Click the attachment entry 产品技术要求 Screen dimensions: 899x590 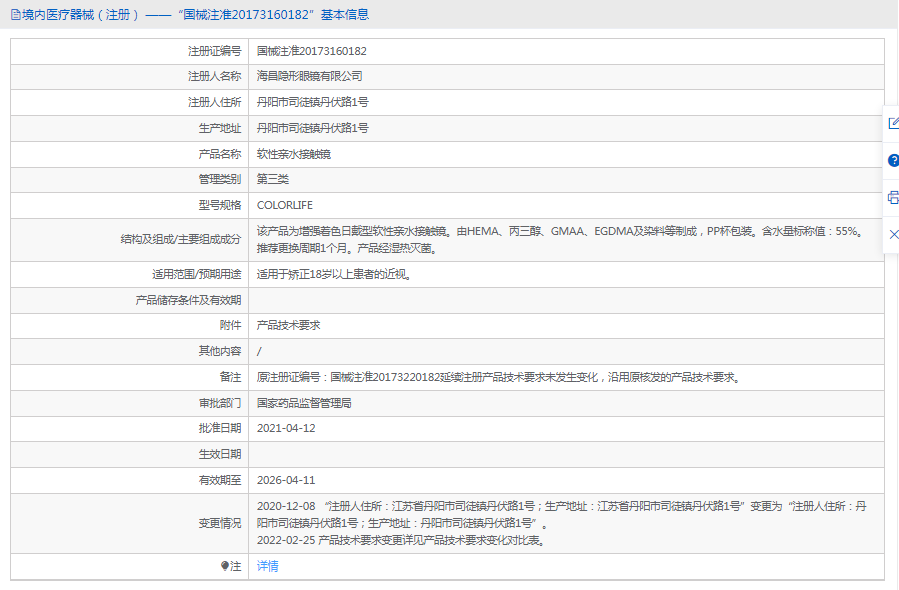tap(288, 325)
